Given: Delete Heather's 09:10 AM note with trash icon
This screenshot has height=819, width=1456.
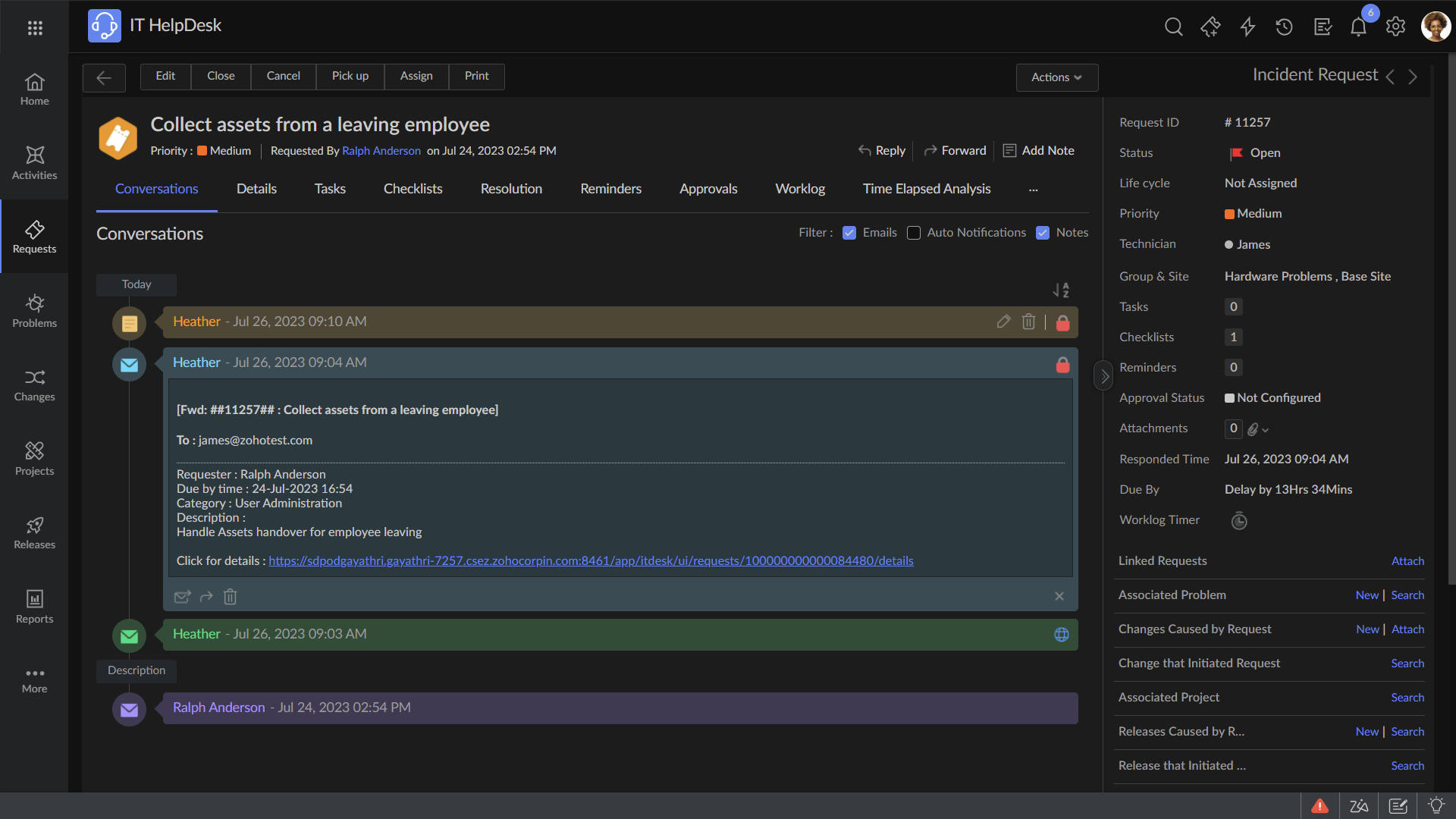Looking at the screenshot, I should [1028, 322].
